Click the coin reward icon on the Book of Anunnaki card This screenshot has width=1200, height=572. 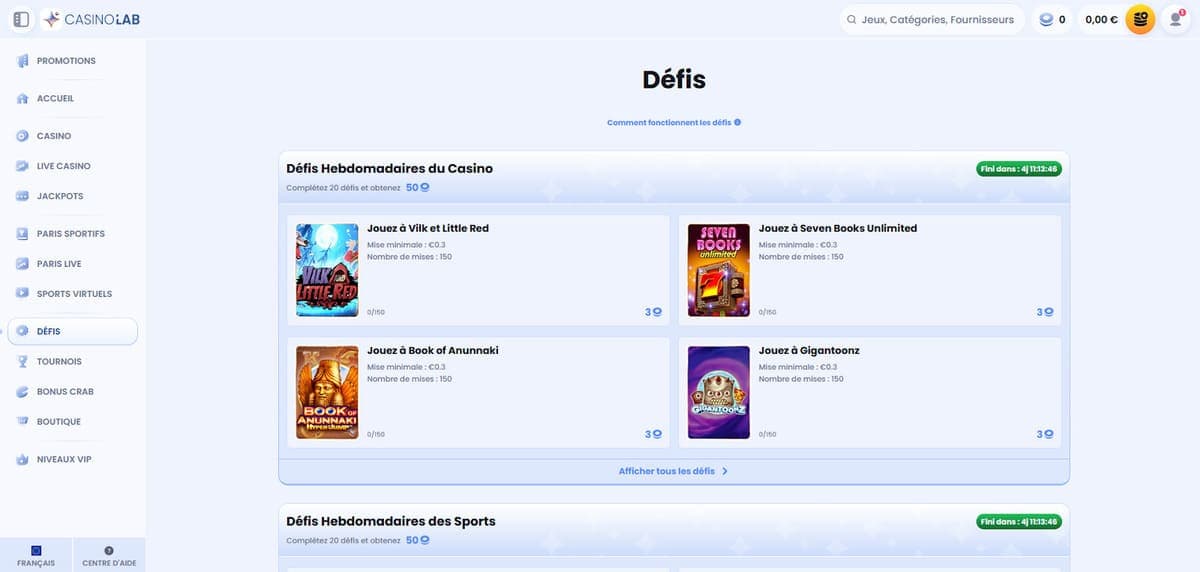[657, 434]
